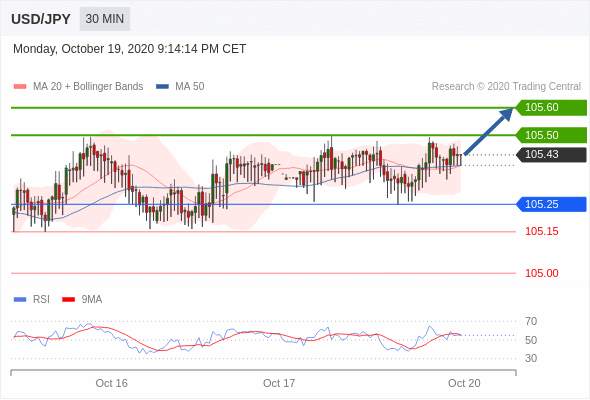
Task: Toggle the RSI legend label
Action: (41, 299)
